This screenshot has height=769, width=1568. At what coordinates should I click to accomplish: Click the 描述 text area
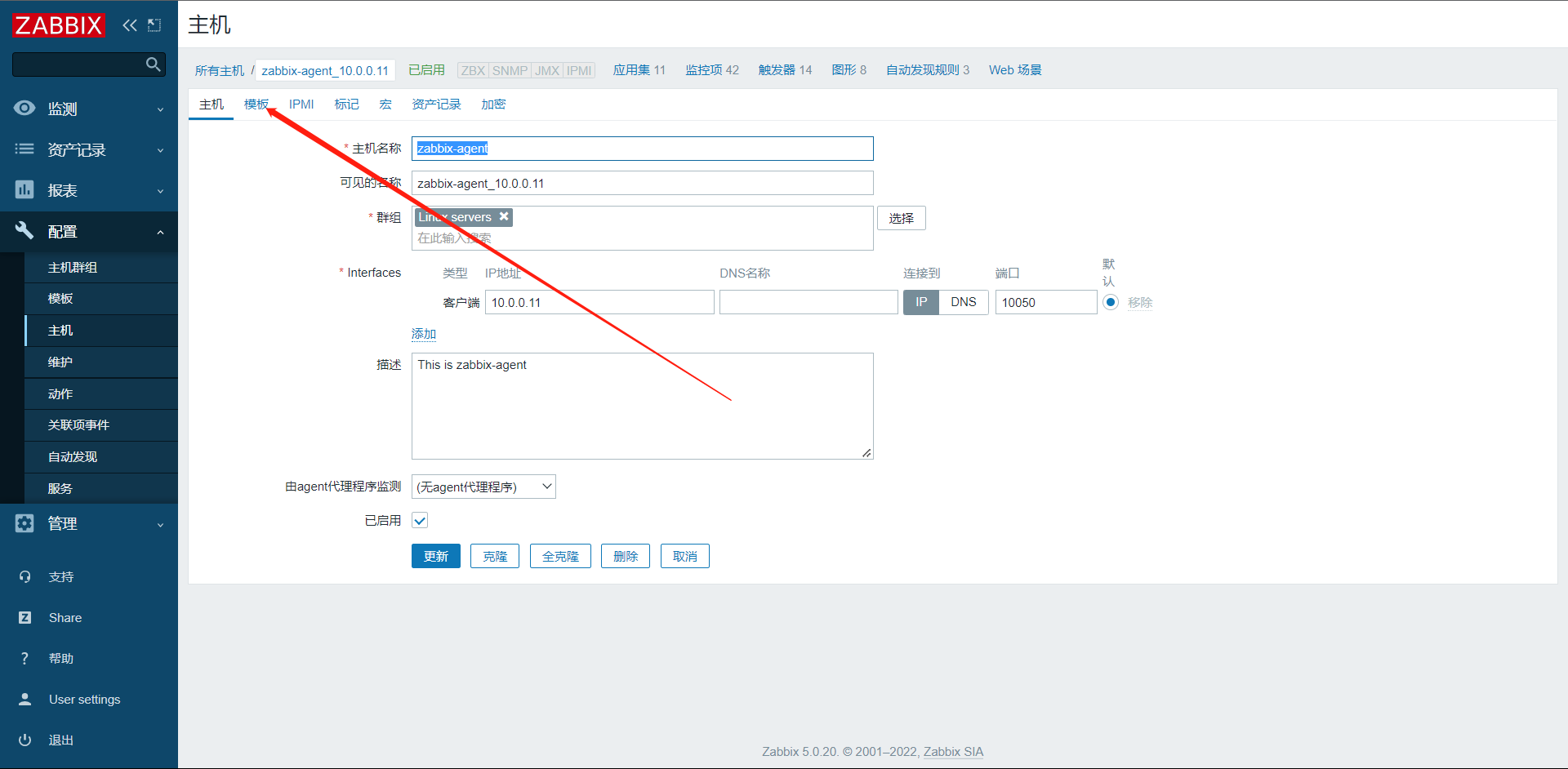(x=643, y=406)
